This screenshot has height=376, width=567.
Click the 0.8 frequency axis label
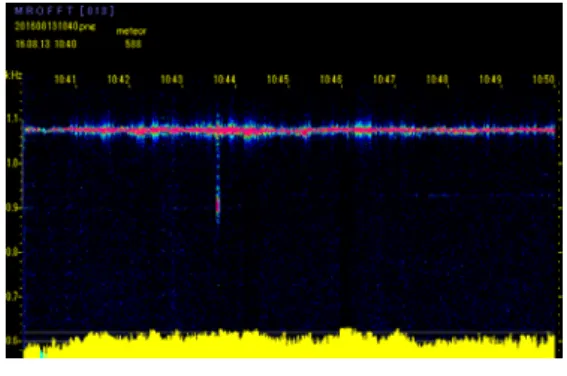[x=13, y=252]
